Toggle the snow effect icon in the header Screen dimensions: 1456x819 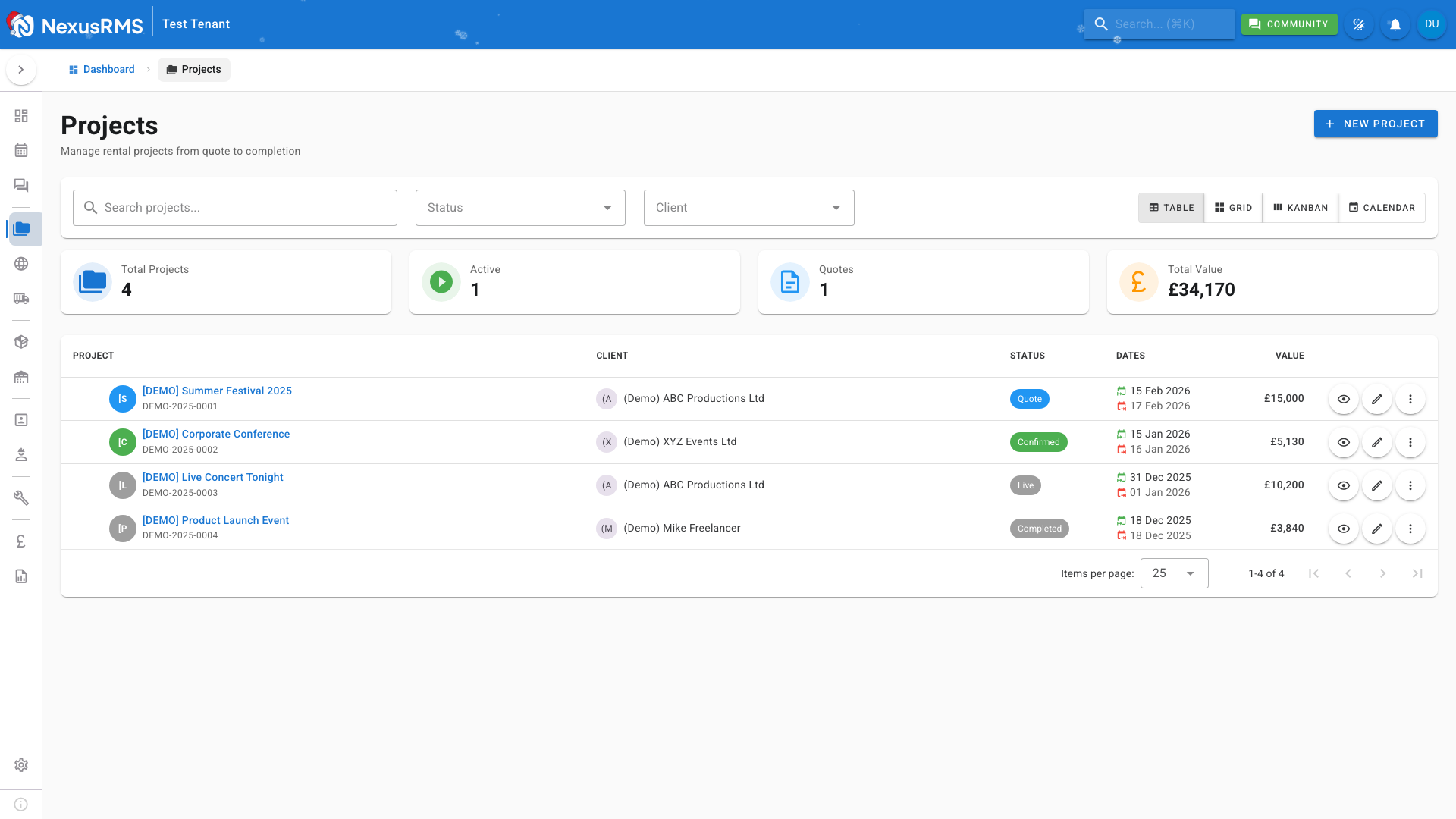[1358, 24]
